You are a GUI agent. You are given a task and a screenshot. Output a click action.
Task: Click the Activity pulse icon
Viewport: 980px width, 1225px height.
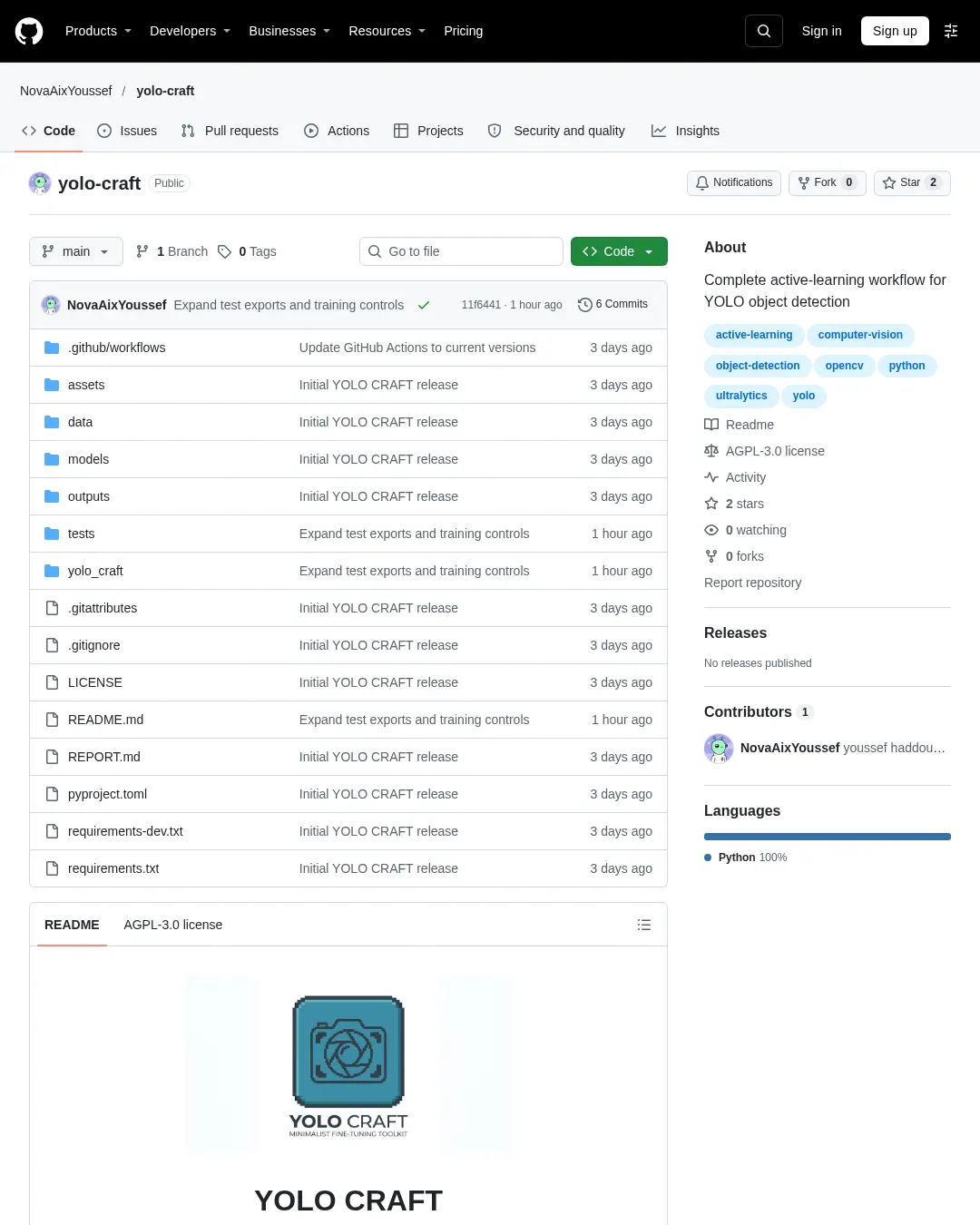click(711, 477)
